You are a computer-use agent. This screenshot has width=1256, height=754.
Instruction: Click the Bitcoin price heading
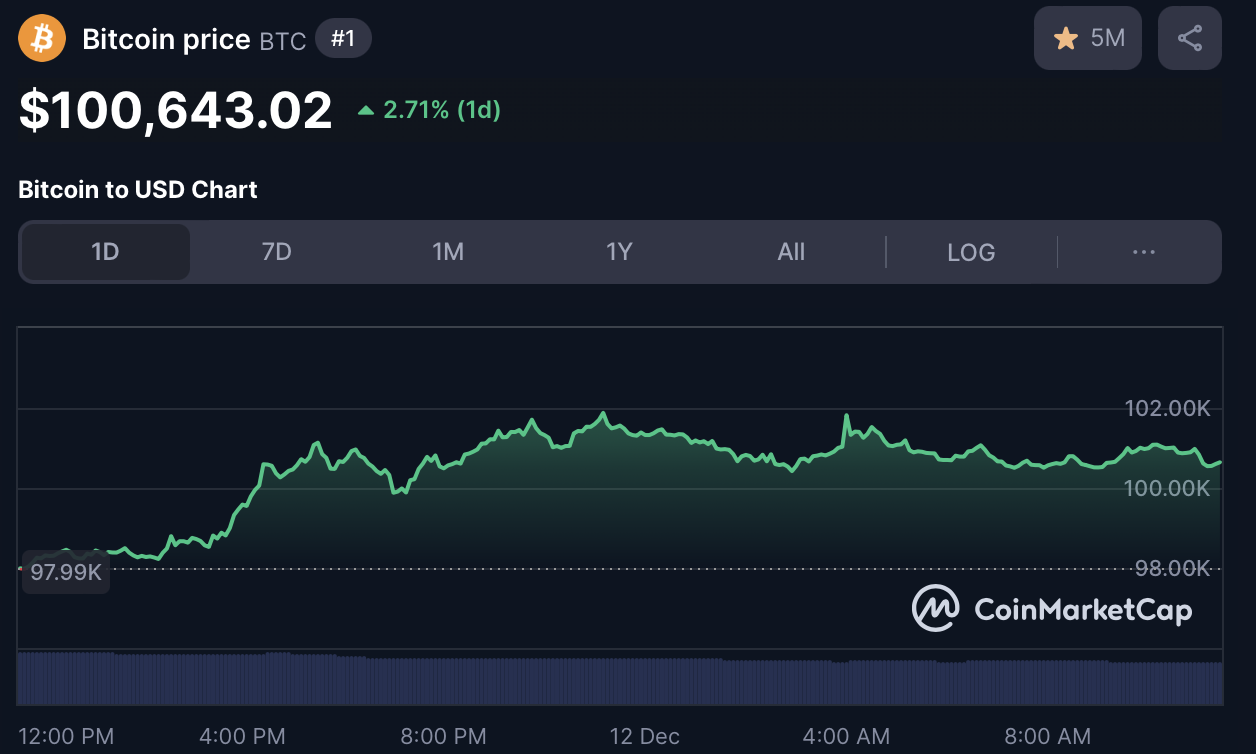[x=166, y=39]
